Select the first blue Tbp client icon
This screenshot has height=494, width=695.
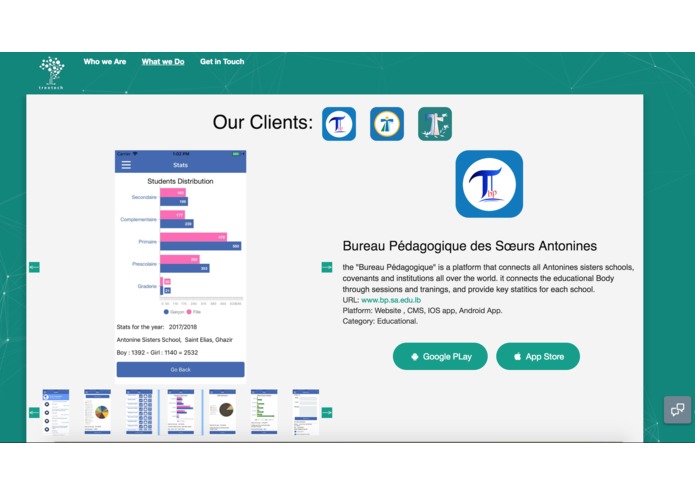point(339,124)
